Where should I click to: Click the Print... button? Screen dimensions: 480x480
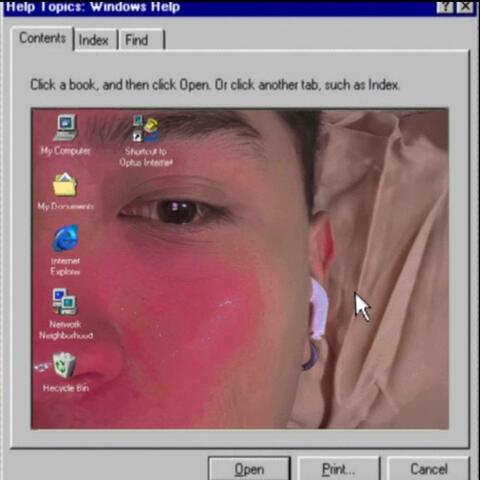(338, 469)
